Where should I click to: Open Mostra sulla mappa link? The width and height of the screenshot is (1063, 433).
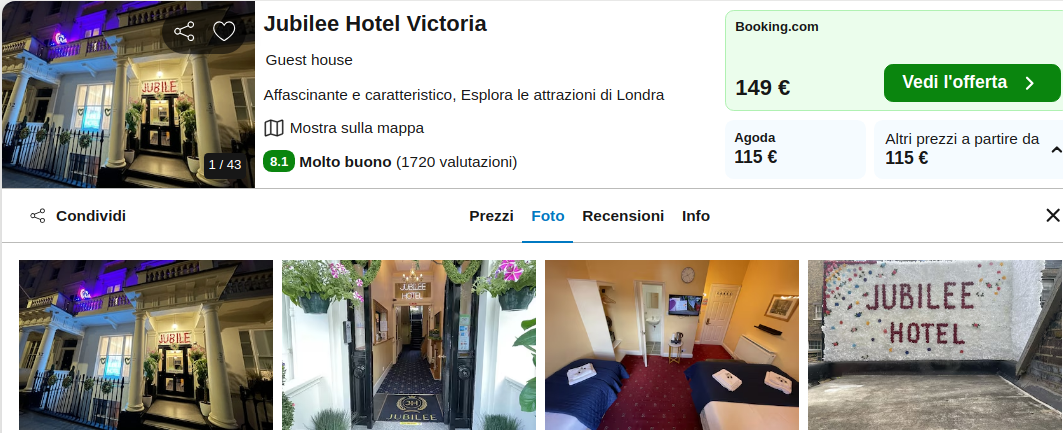click(x=357, y=128)
